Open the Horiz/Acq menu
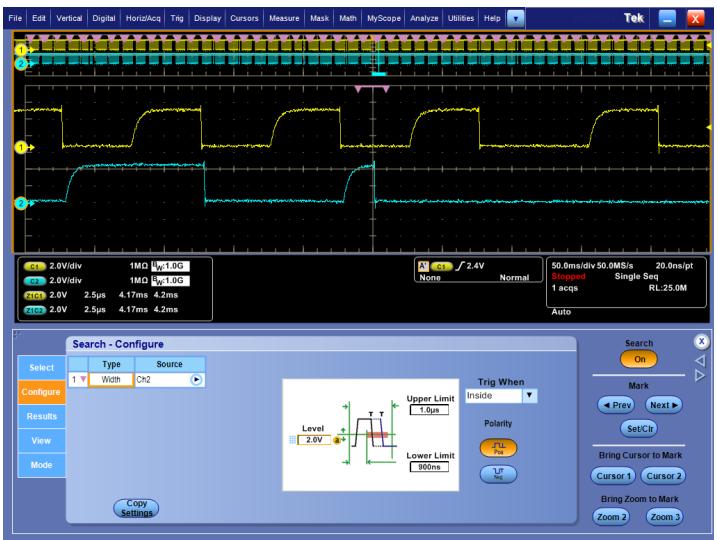 tap(143, 18)
